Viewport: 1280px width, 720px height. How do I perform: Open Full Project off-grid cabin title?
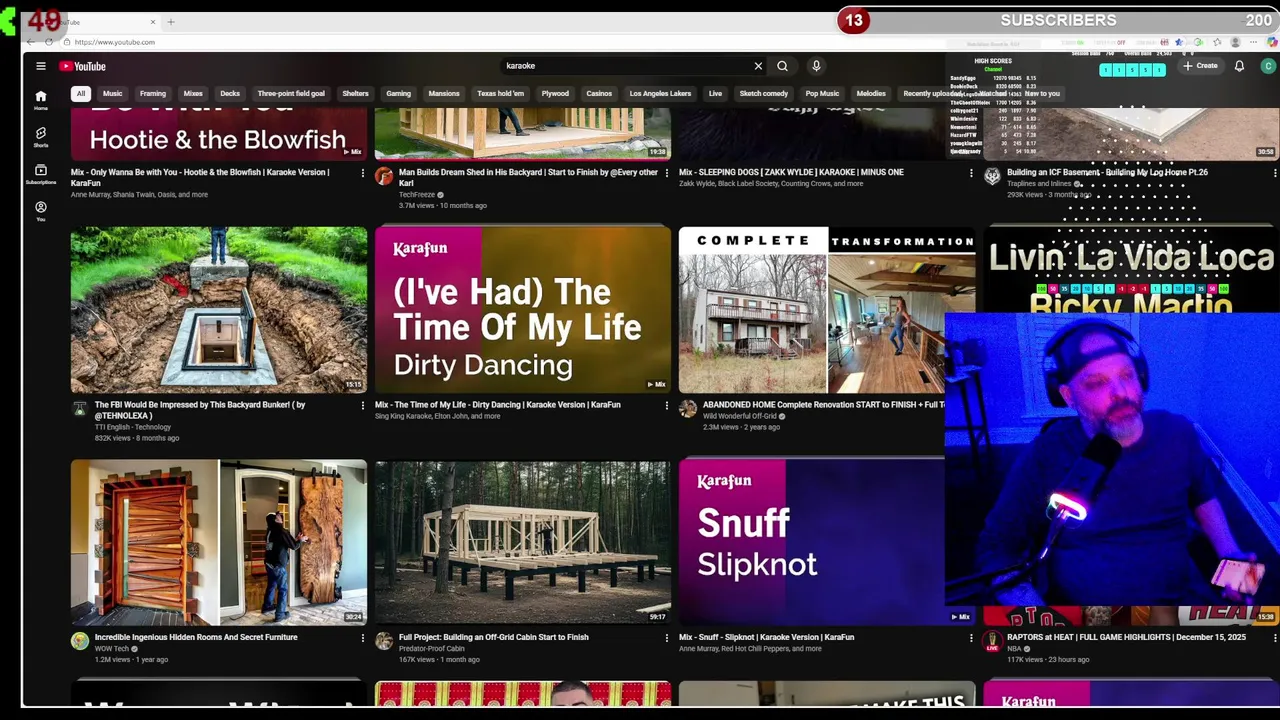point(494,637)
